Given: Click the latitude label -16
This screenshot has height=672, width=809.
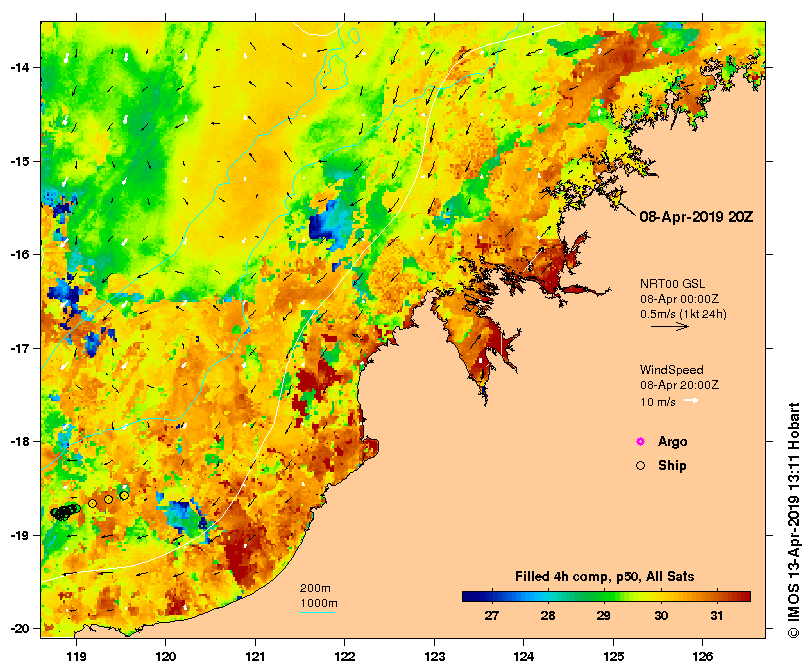Looking at the screenshot, I should [x=20, y=254].
